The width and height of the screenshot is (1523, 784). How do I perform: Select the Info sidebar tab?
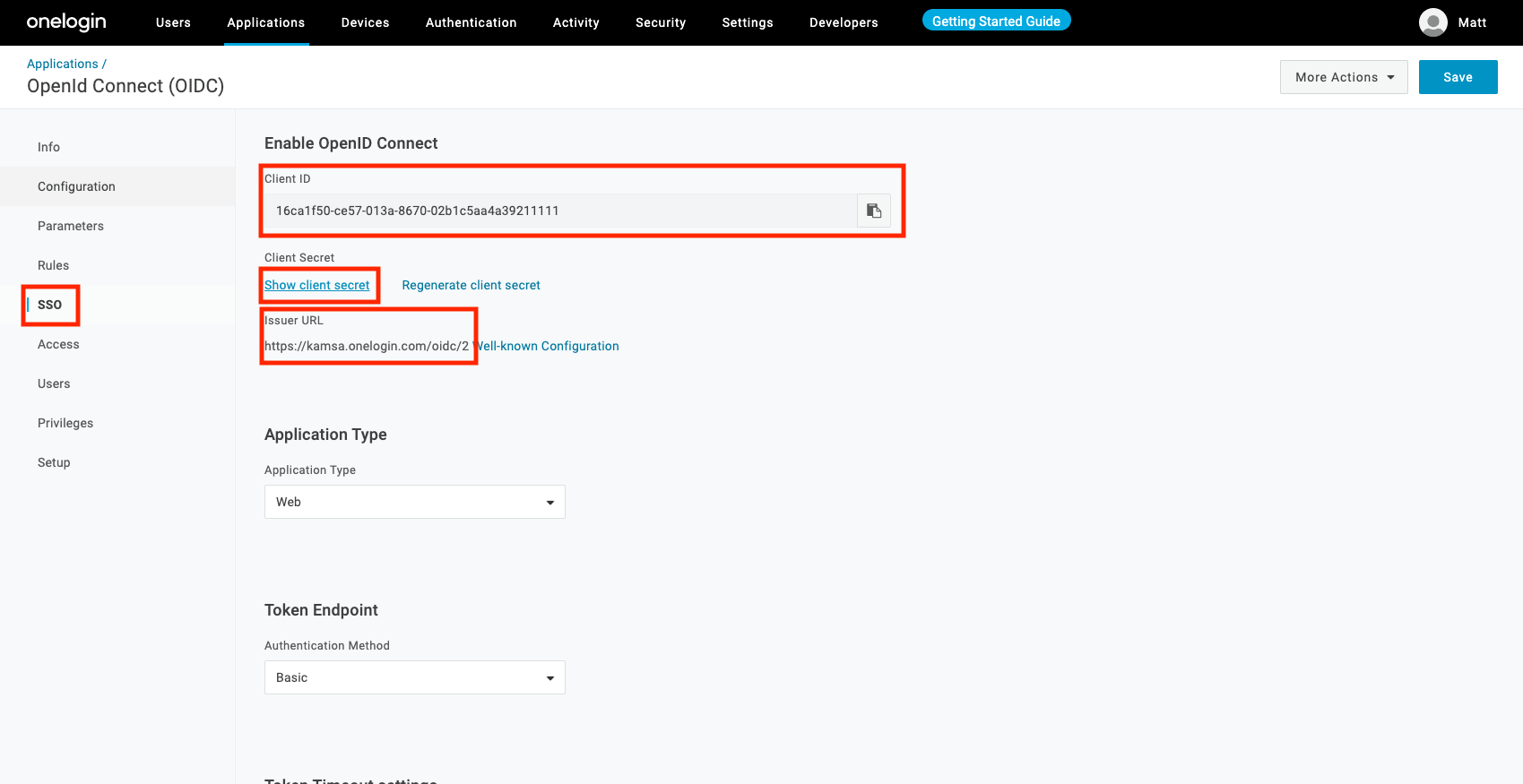tap(117, 147)
